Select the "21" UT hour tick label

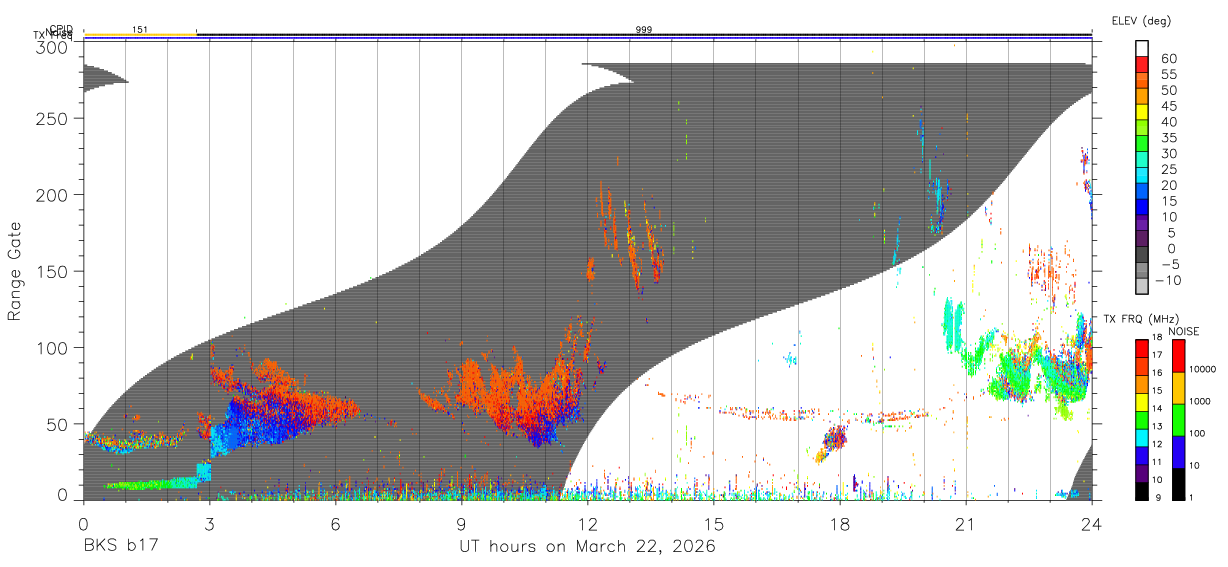(966, 524)
